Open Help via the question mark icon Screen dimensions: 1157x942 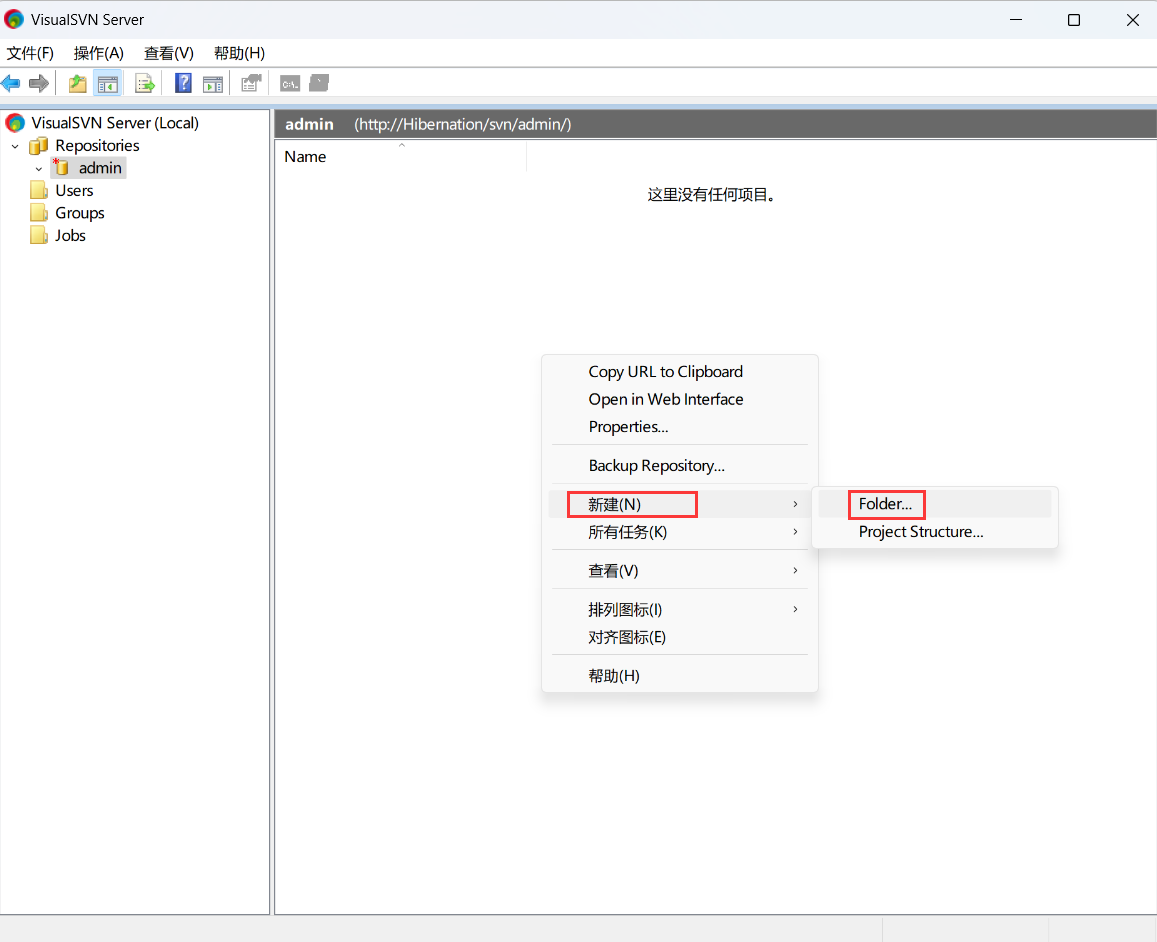pos(183,83)
